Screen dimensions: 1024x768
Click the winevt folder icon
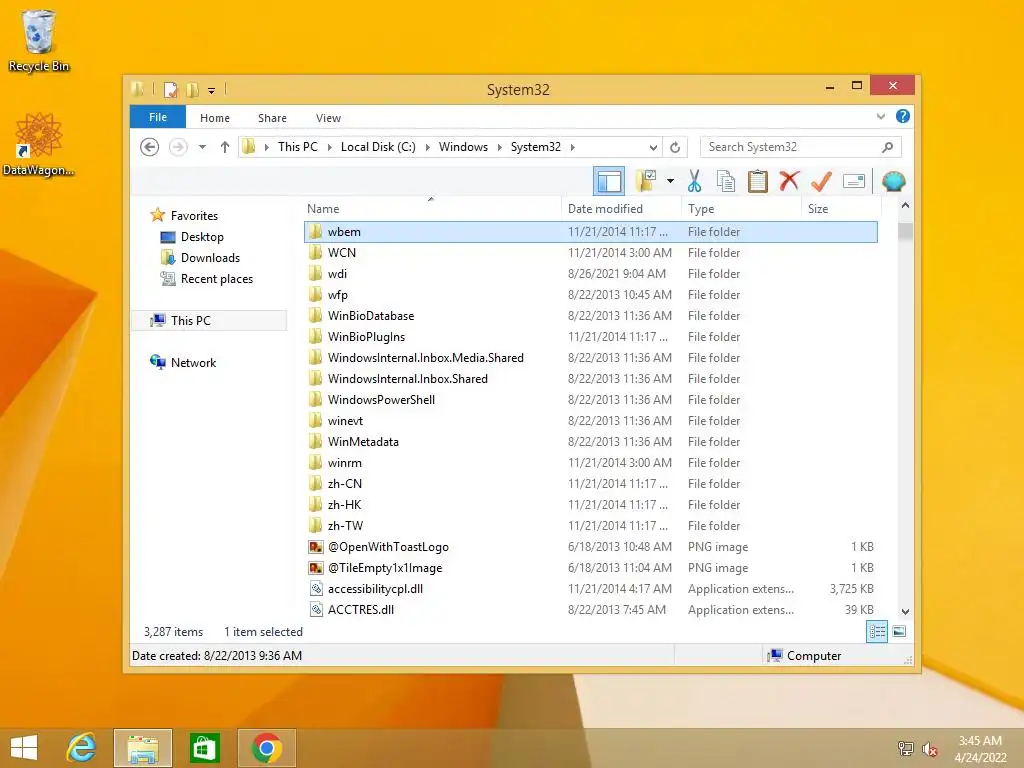[315, 420]
